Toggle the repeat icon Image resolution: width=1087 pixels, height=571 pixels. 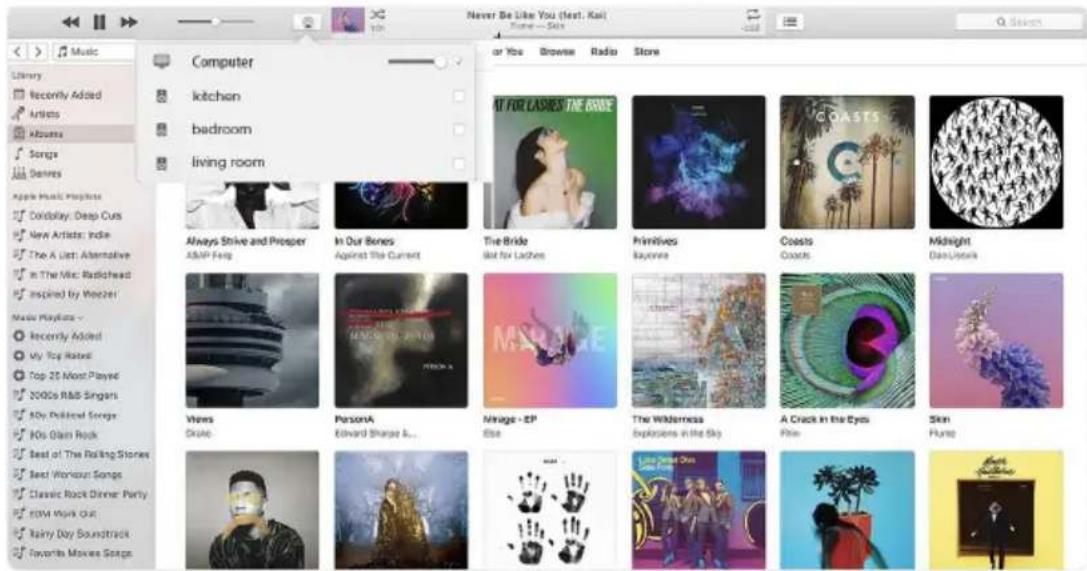tap(752, 14)
